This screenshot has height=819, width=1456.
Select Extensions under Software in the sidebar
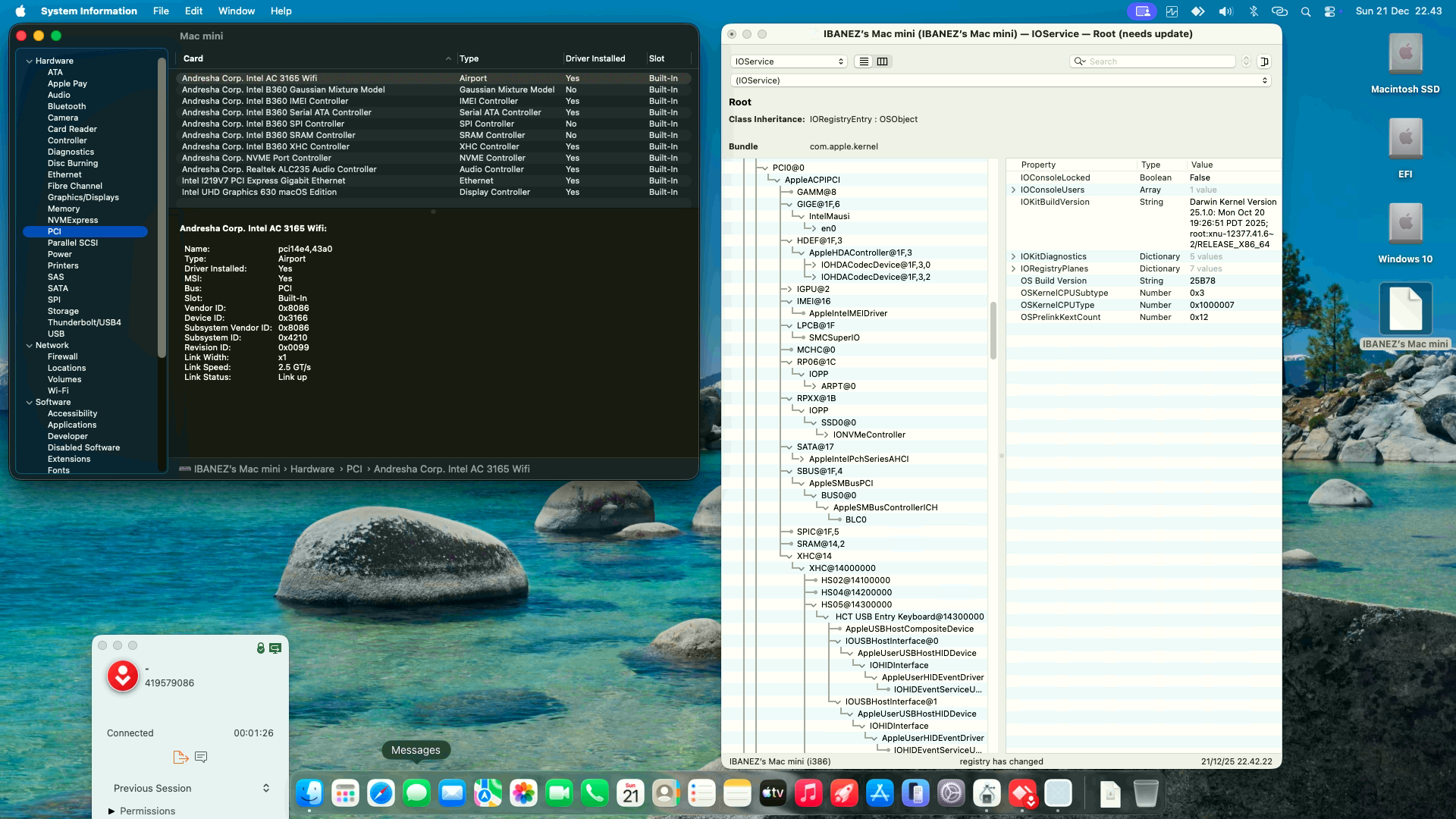coord(69,459)
